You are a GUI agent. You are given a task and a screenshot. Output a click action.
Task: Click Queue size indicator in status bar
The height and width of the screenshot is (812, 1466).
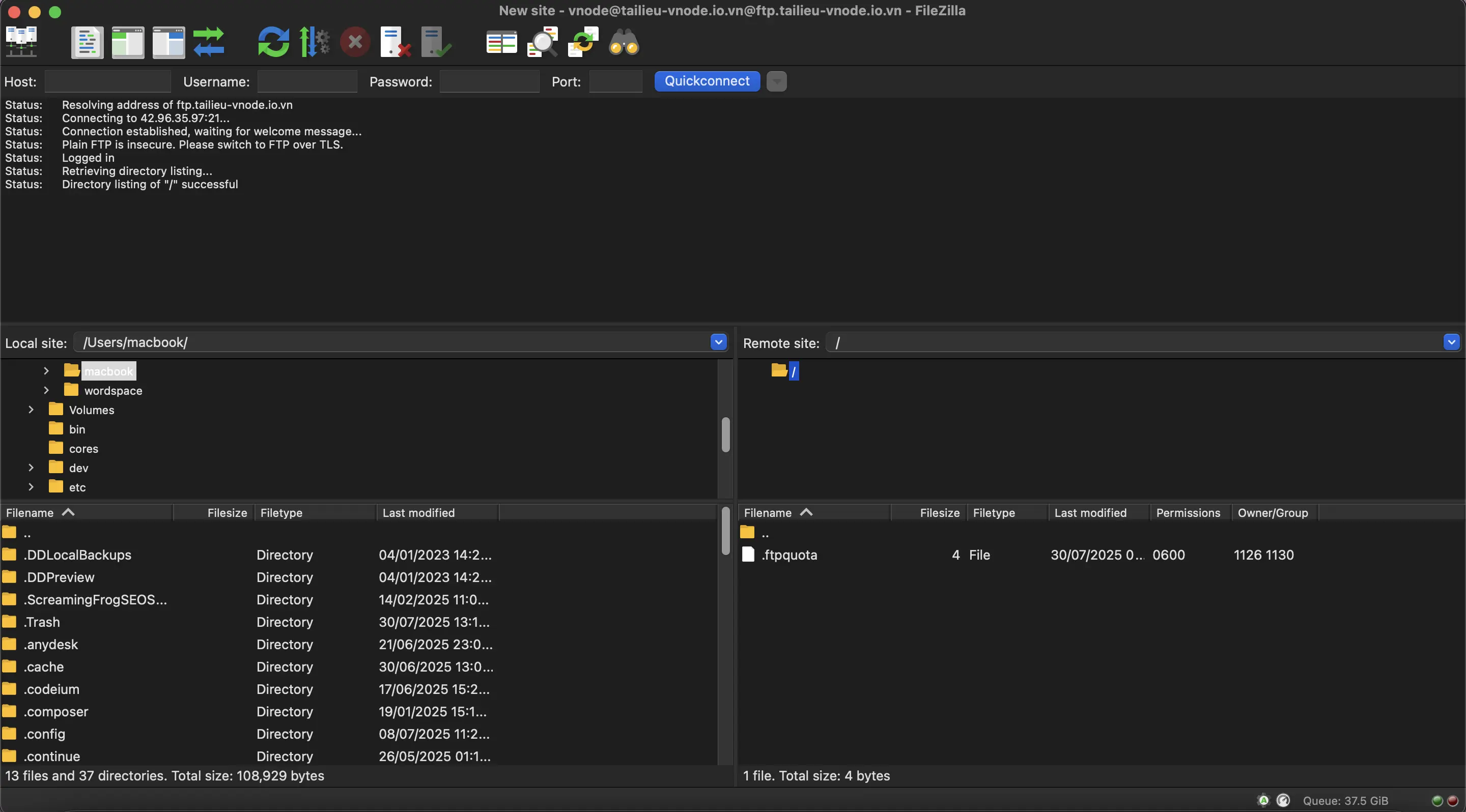pyautogui.click(x=1345, y=801)
